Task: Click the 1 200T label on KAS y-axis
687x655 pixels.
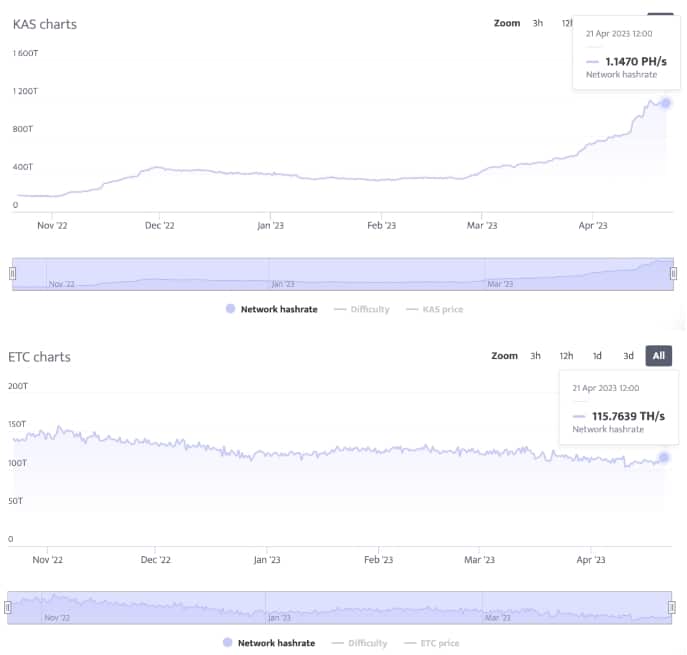Action: point(25,91)
